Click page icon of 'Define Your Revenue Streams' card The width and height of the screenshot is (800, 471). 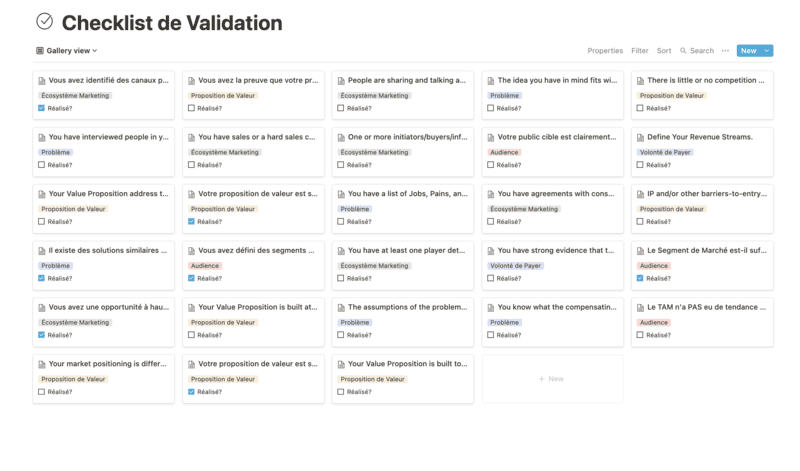pos(640,137)
